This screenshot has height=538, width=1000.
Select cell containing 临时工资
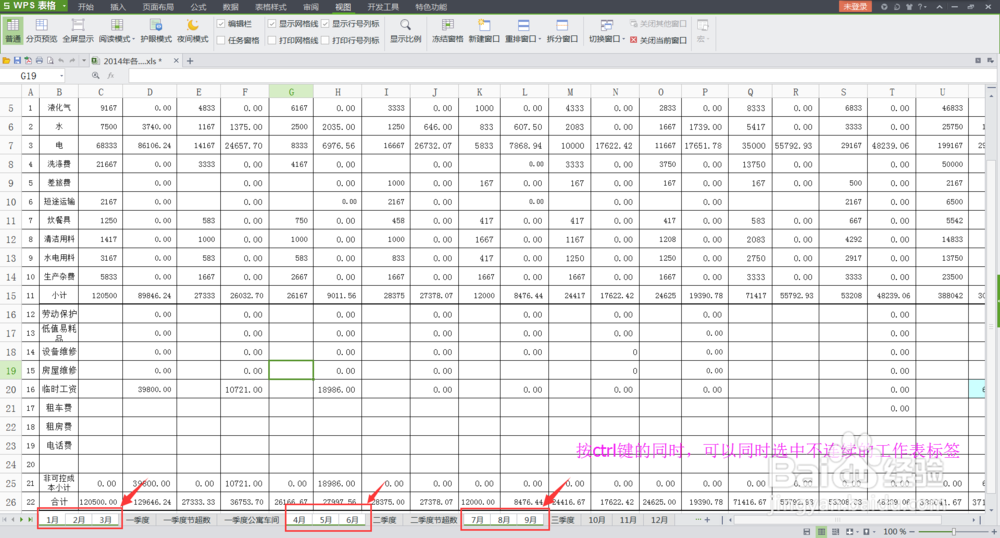coord(59,389)
